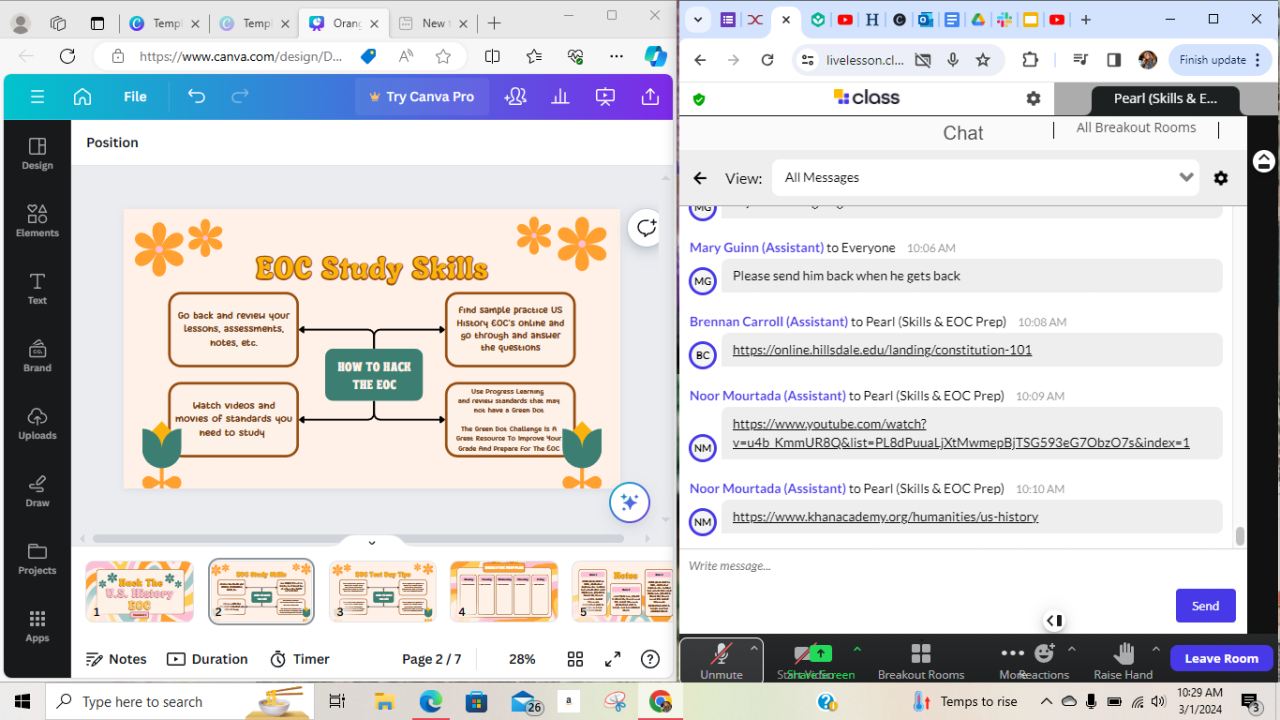
Task: Click the Magic assistant sparkle button
Action: [x=630, y=502]
